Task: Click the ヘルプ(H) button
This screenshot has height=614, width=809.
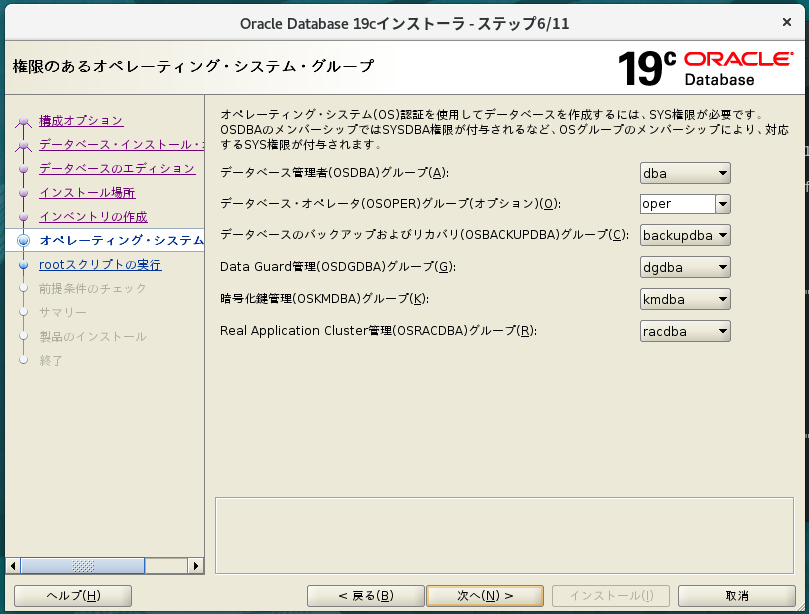Action: coord(73,596)
